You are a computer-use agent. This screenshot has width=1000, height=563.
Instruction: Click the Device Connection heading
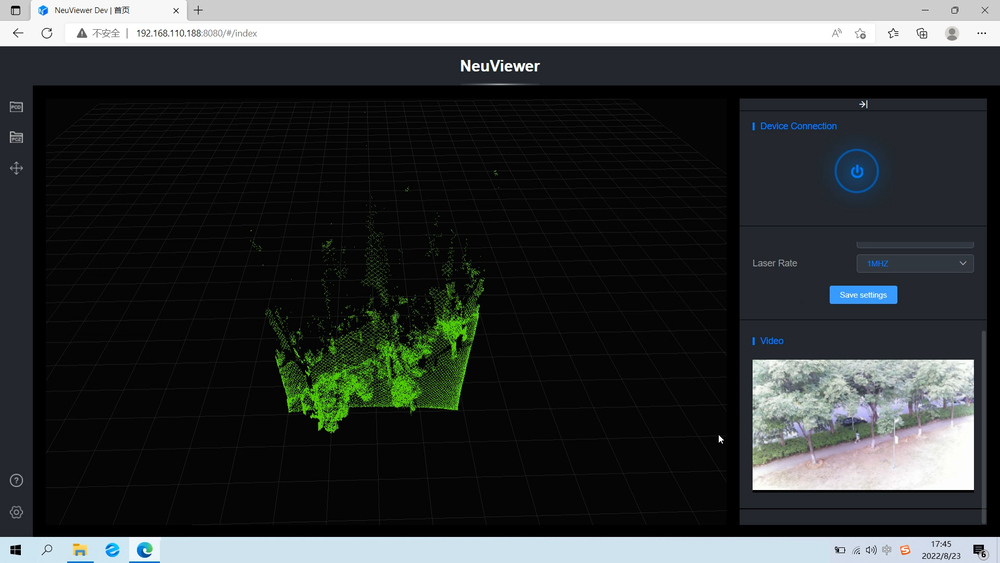[798, 126]
